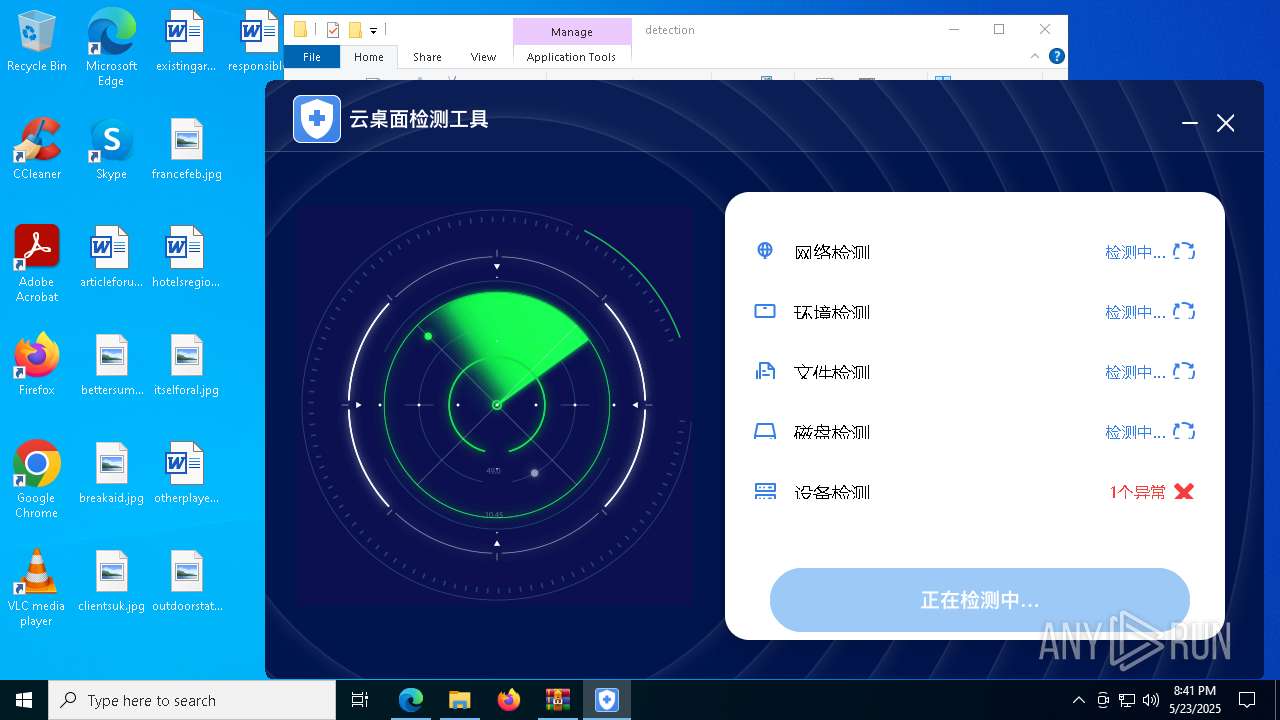Select the hotelsregio... Word document
The width and height of the screenshot is (1280, 720).
[186, 257]
